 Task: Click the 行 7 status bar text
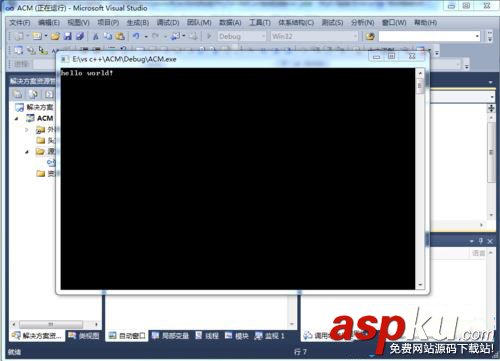tap(300, 352)
